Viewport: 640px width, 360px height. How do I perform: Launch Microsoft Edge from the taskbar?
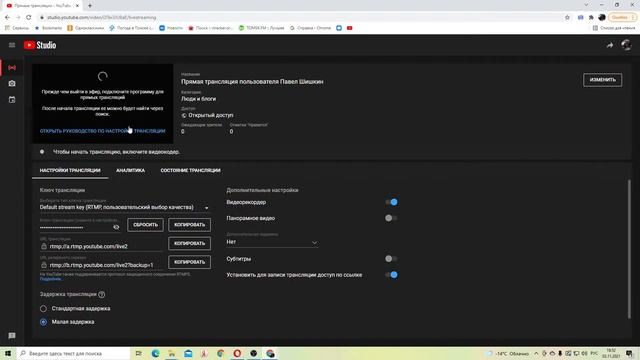pos(156,353)
